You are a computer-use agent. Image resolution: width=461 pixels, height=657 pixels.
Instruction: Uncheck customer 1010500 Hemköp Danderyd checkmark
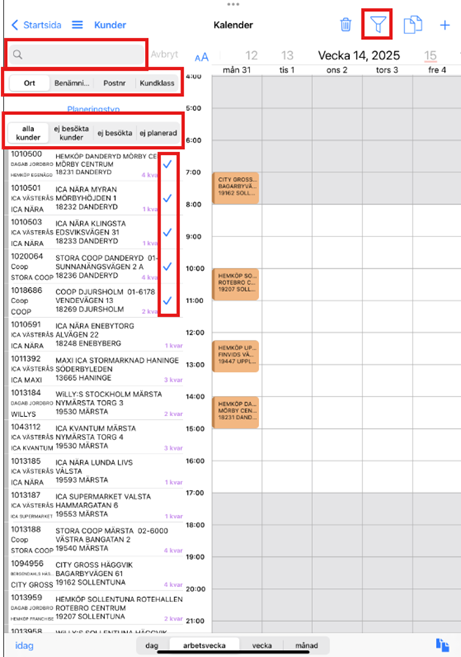tap(167, 164)
